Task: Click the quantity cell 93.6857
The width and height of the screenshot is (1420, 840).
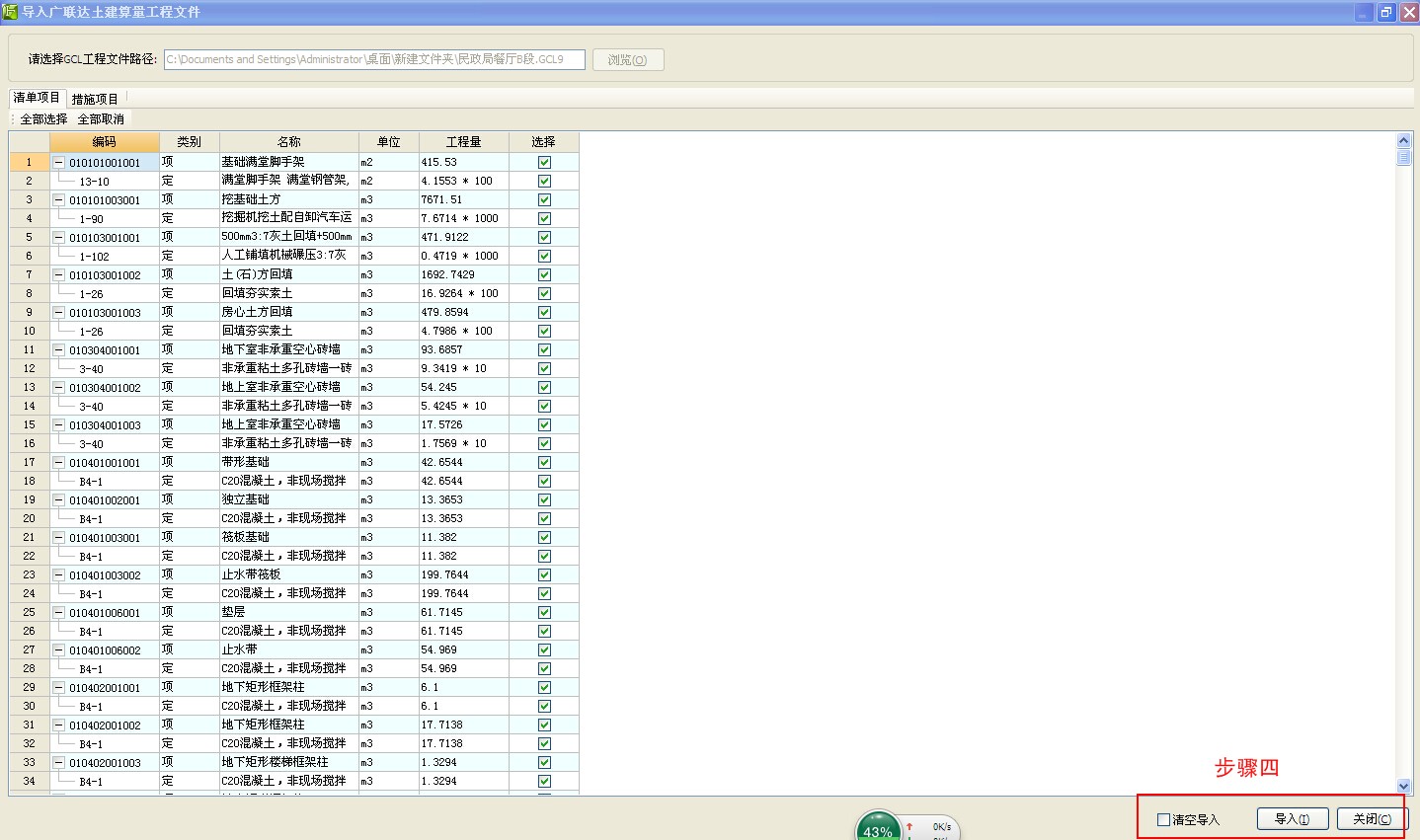Action: (464, 349)
